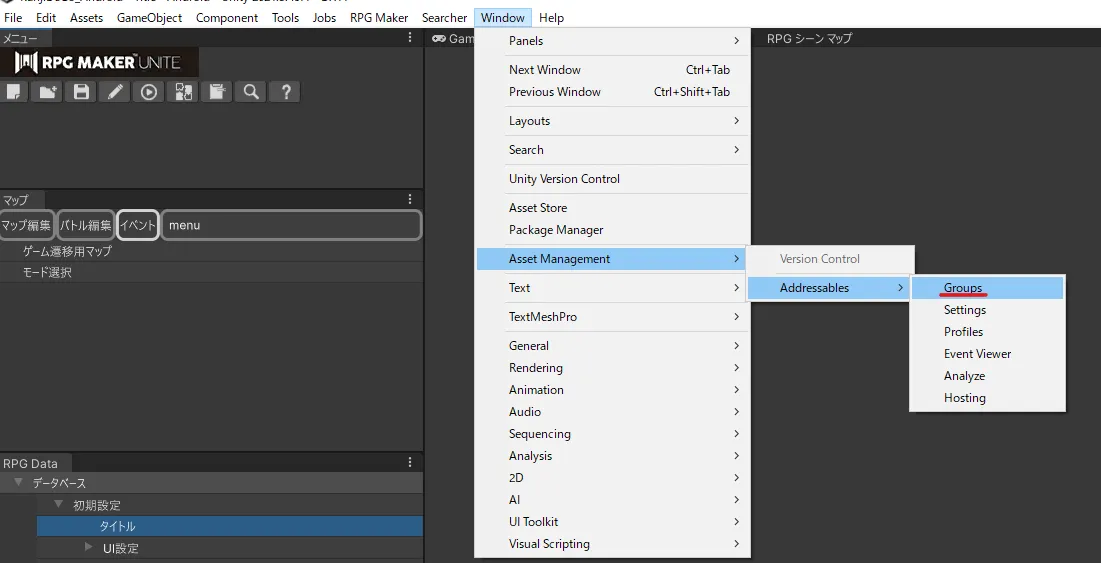The image size is (1101, 563).
Task: Expand the Audio submenu
Action: point(612,412)
